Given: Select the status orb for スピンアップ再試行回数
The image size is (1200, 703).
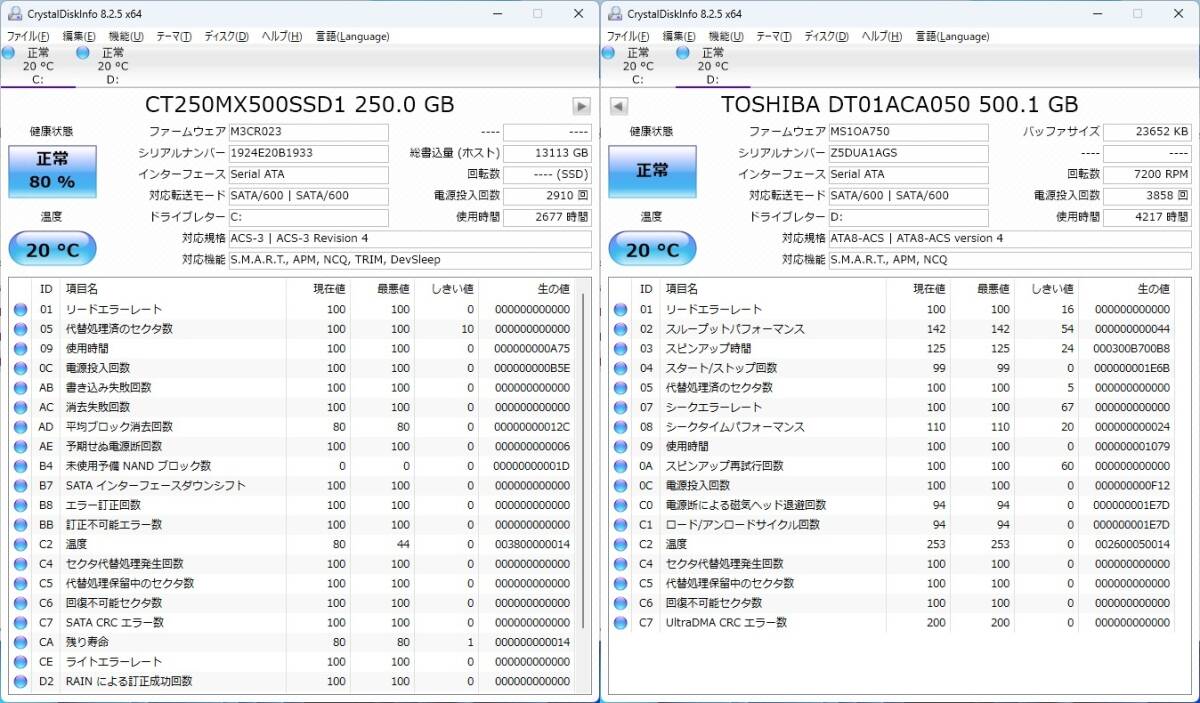Looking at the screenshot, I should click(x=621, y=466).
